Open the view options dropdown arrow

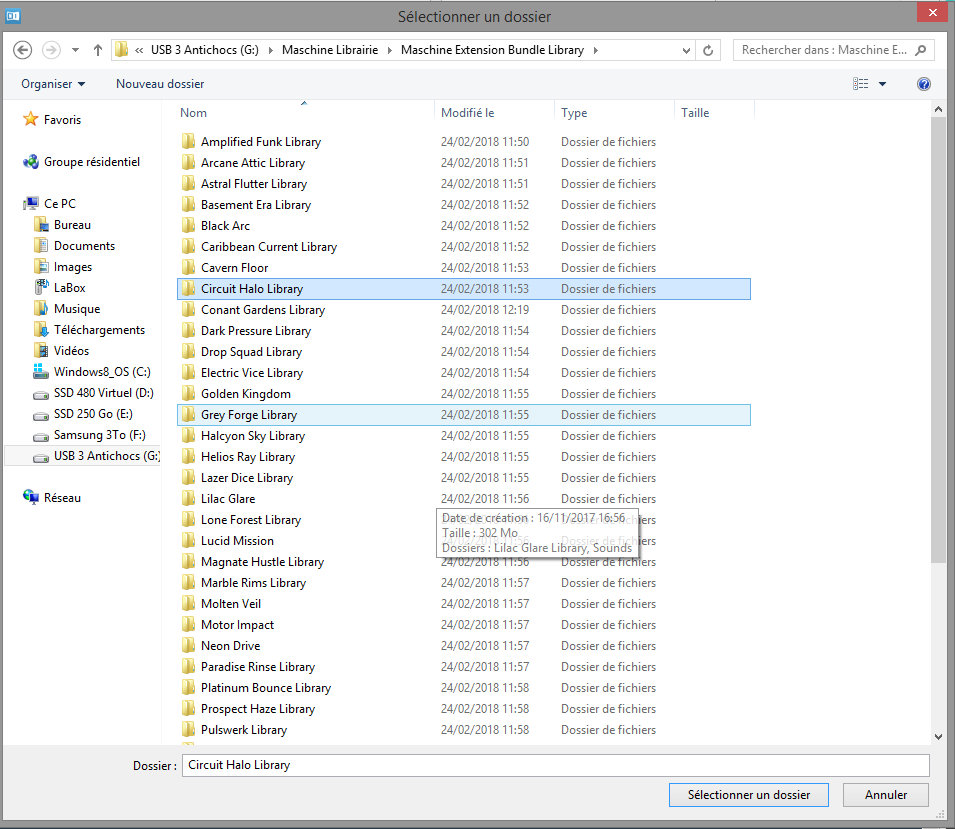882,84
